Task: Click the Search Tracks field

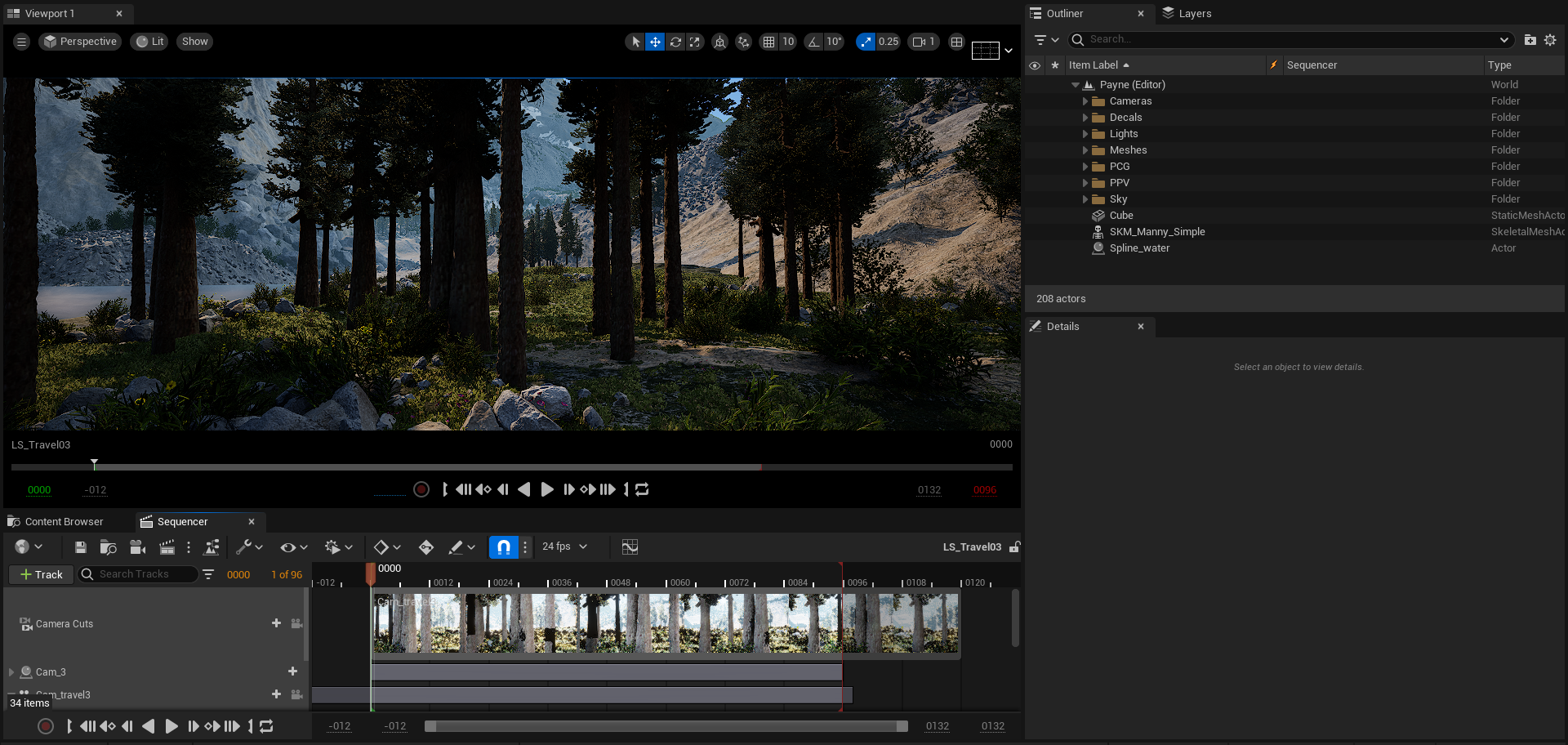Action: [138, 575]
